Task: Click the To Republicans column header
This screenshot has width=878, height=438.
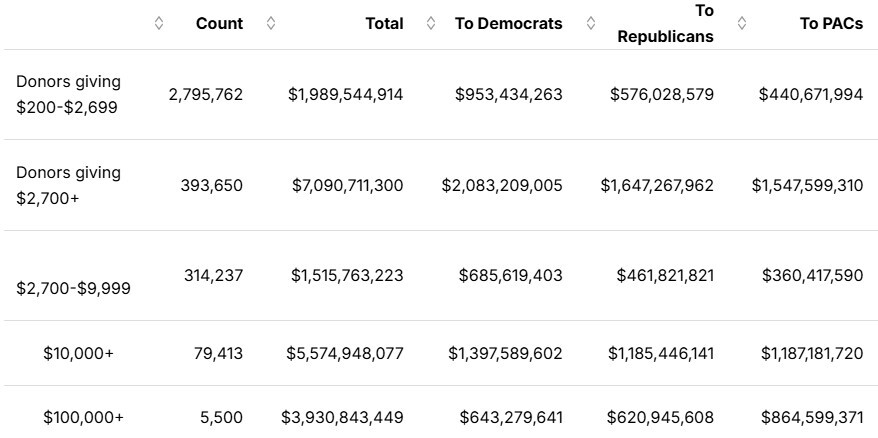Action: pos(665,24)
